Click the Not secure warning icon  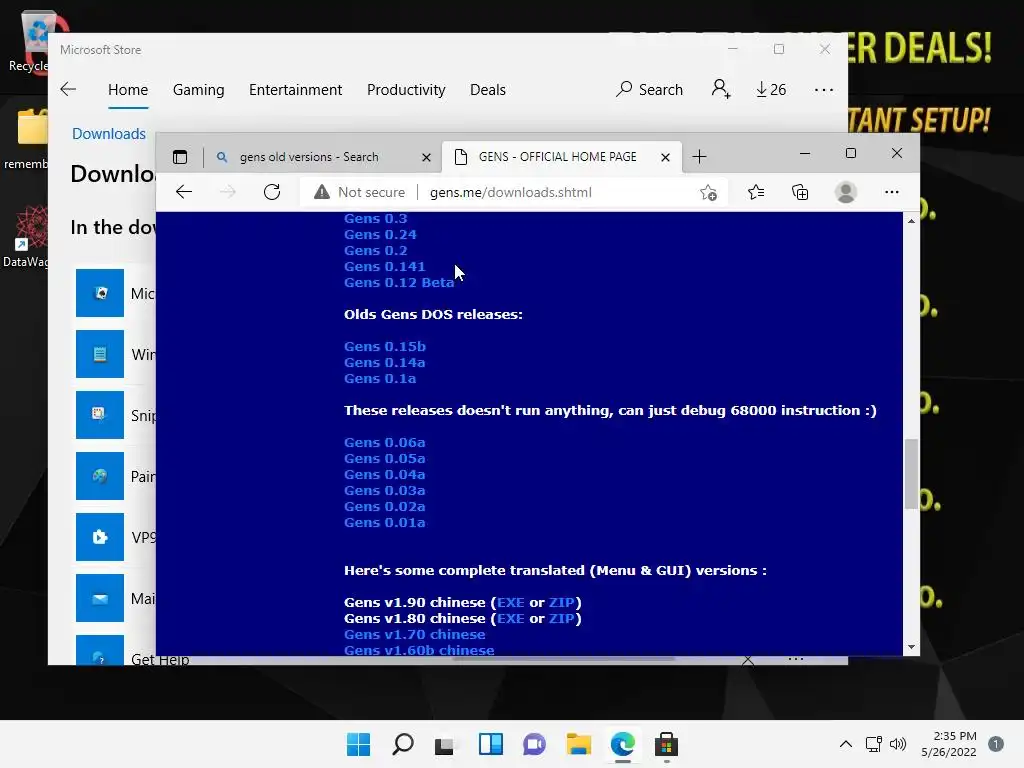click(x=321, y=192)
